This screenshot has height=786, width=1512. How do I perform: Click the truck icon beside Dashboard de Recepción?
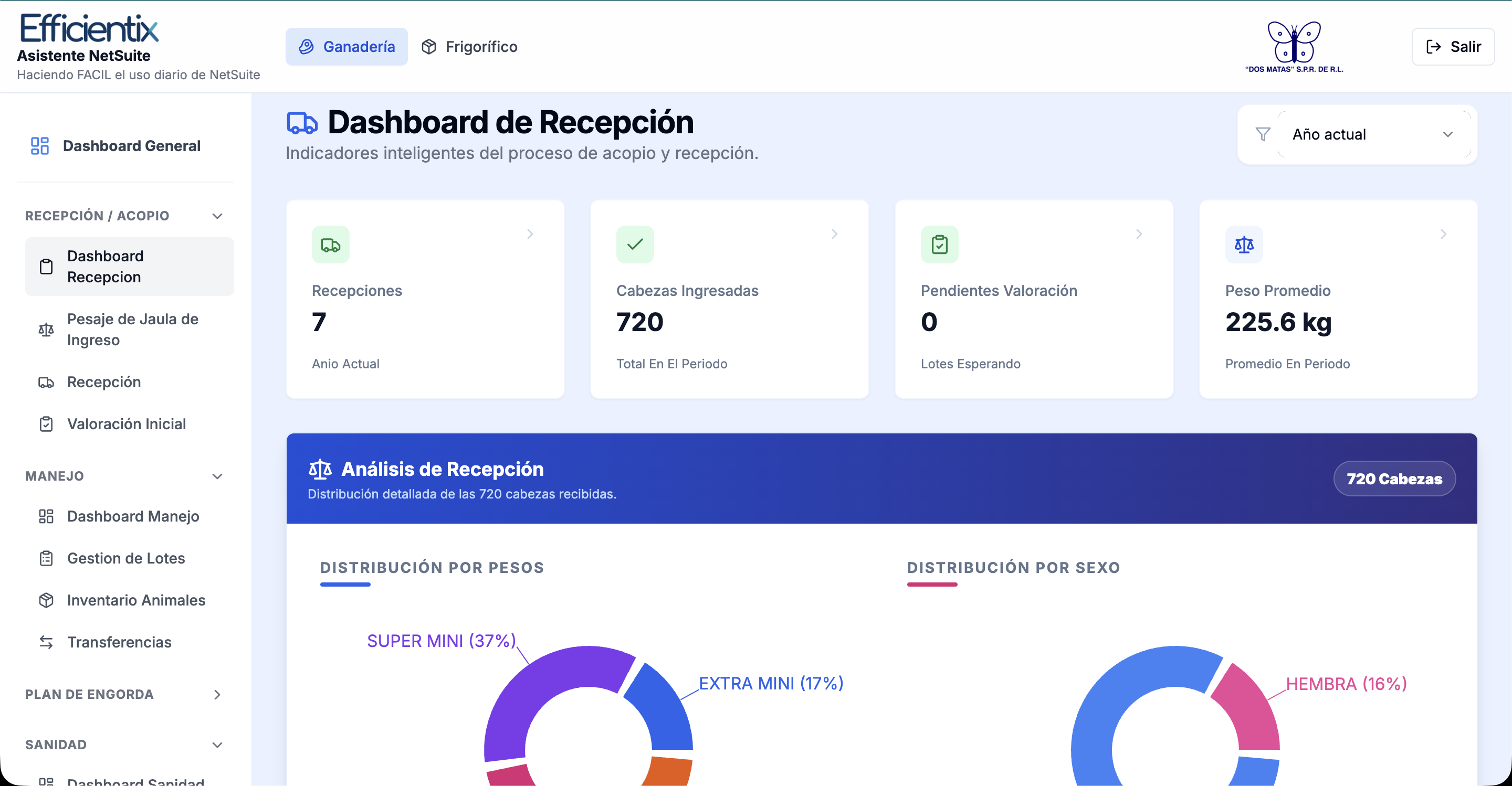(x=302, y=123)
